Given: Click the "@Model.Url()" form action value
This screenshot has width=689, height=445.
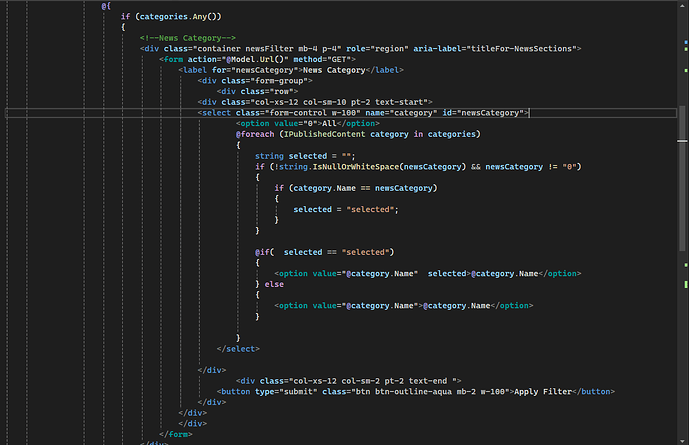Looking at the screenshot, I should click(255, 59).
